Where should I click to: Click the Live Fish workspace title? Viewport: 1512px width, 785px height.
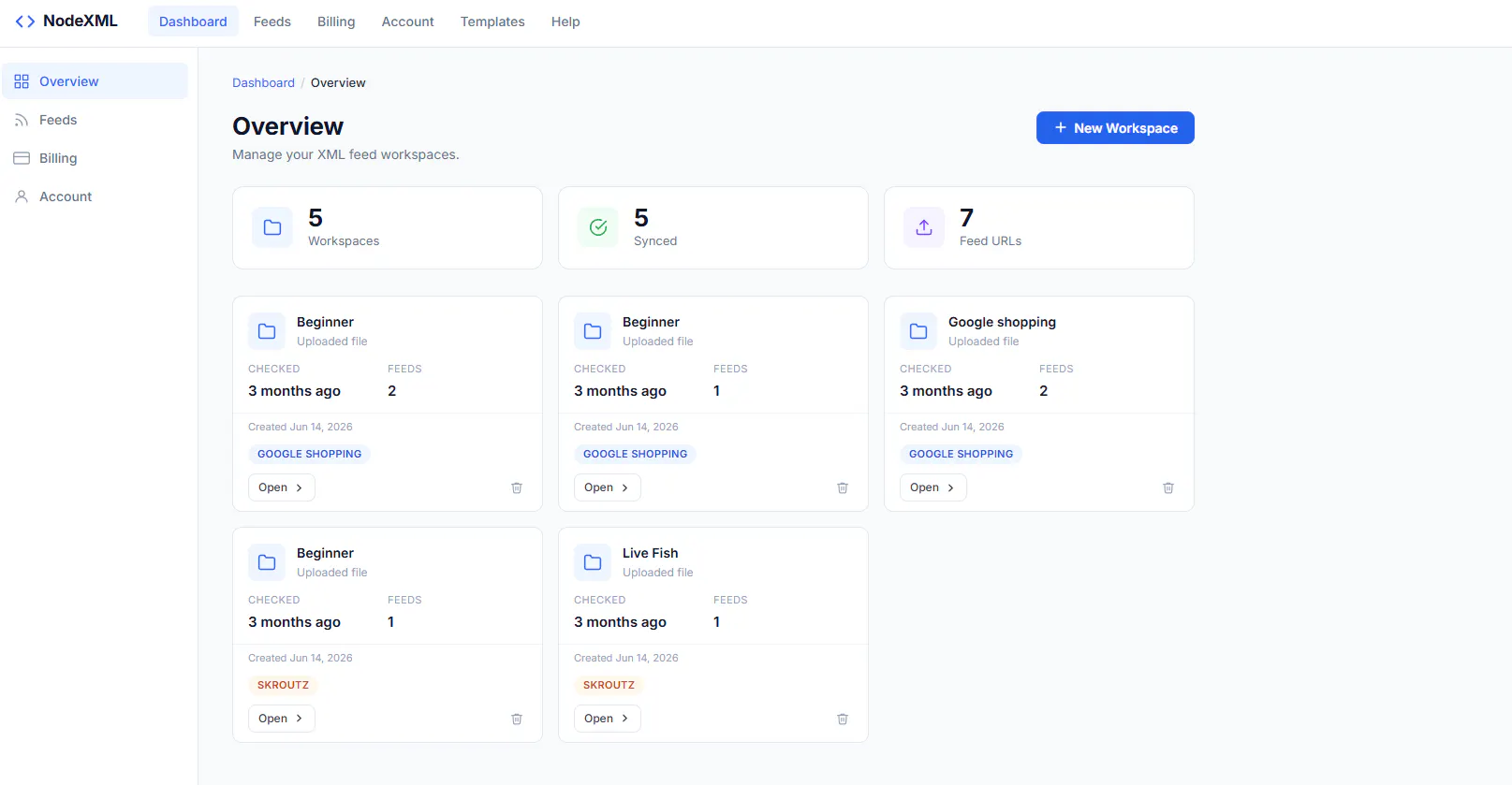(x=650, y=553)
